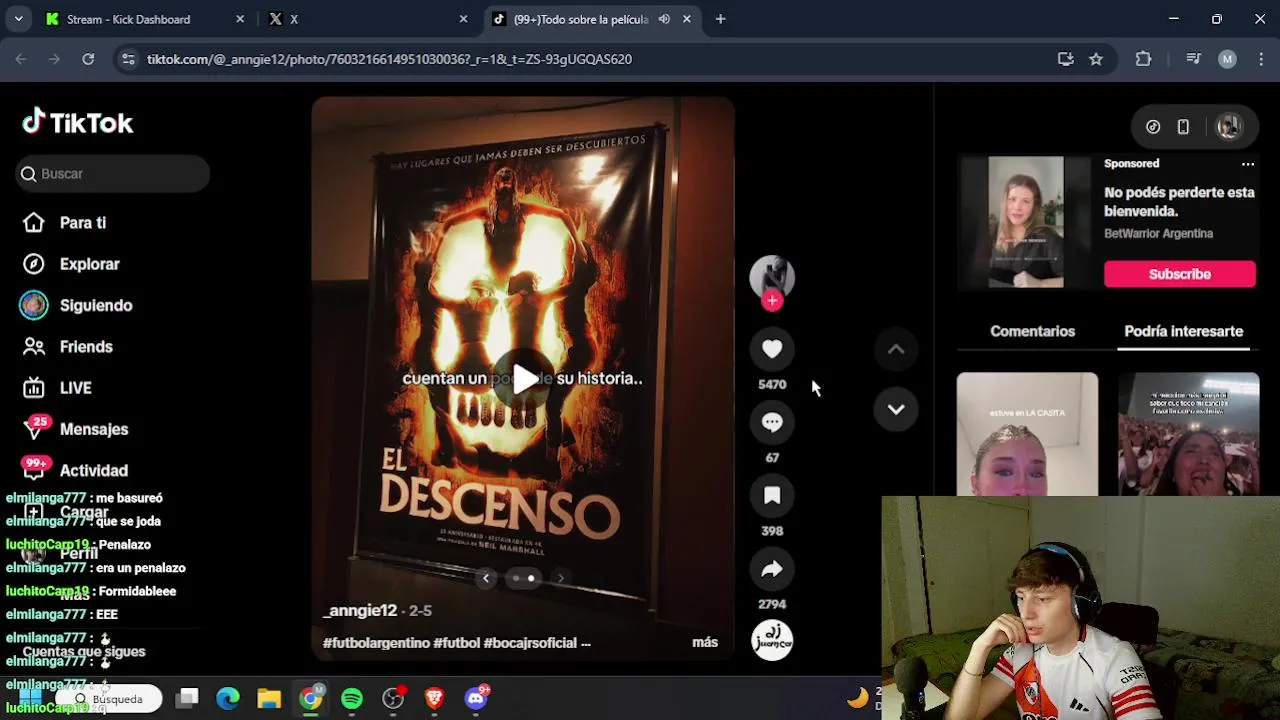Screen dimensions: 1280x720
Task: Reload the current page
Action: click(88, 59)
